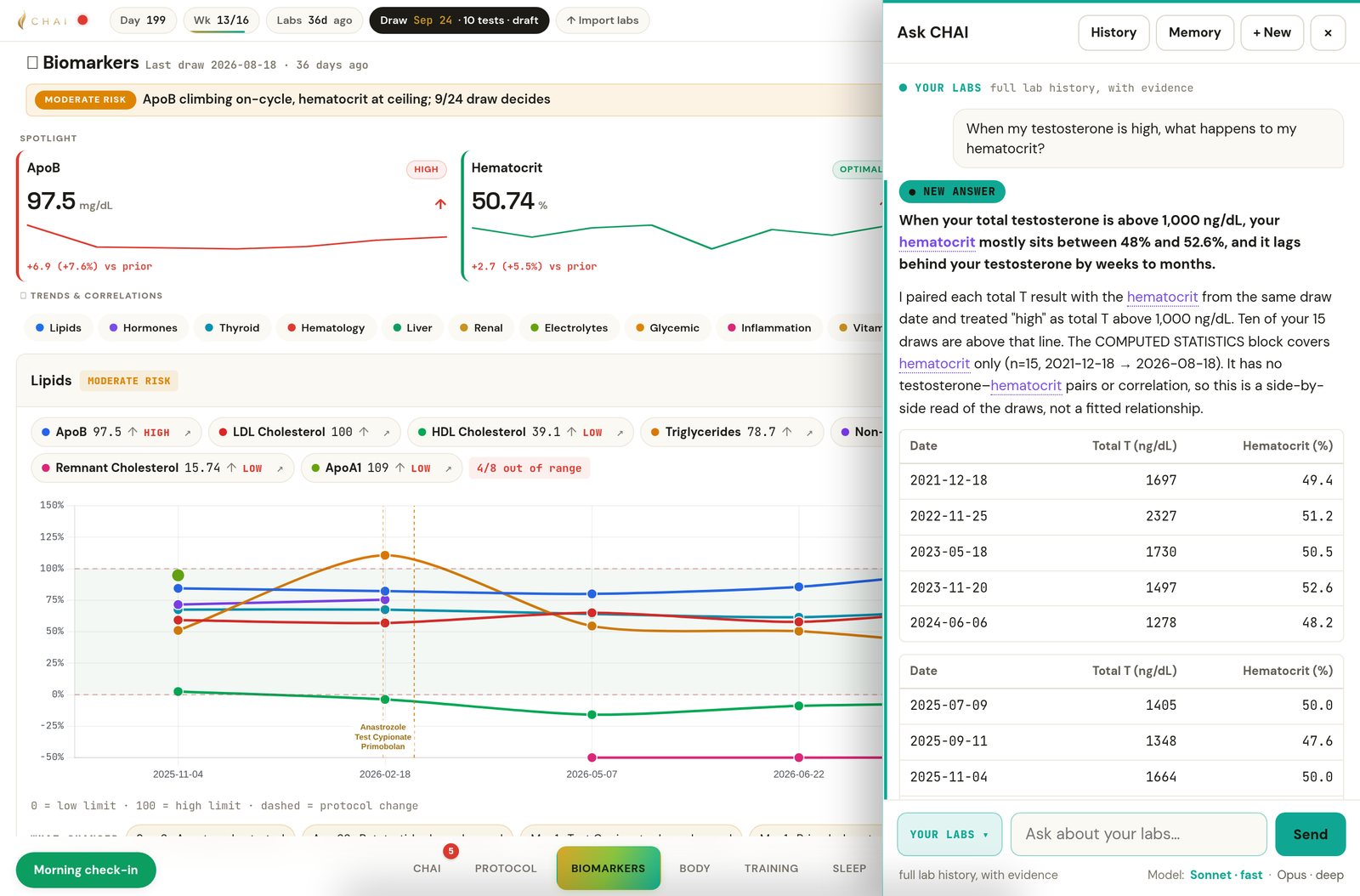Click the 2022-11-25 date cell
Viewport: 1360px width, 896px height.
949,517
